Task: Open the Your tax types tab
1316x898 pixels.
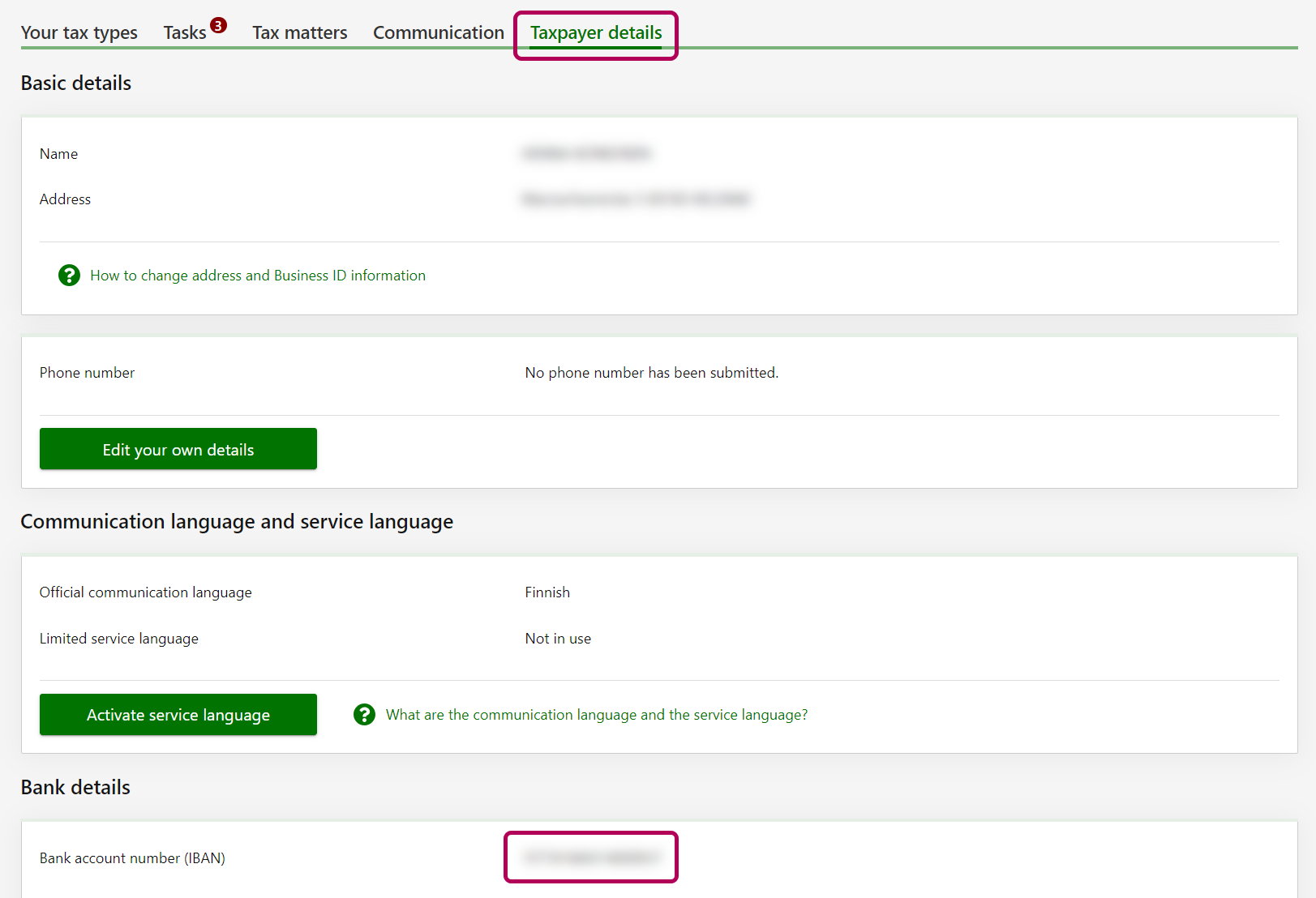Action: [79, 32]
